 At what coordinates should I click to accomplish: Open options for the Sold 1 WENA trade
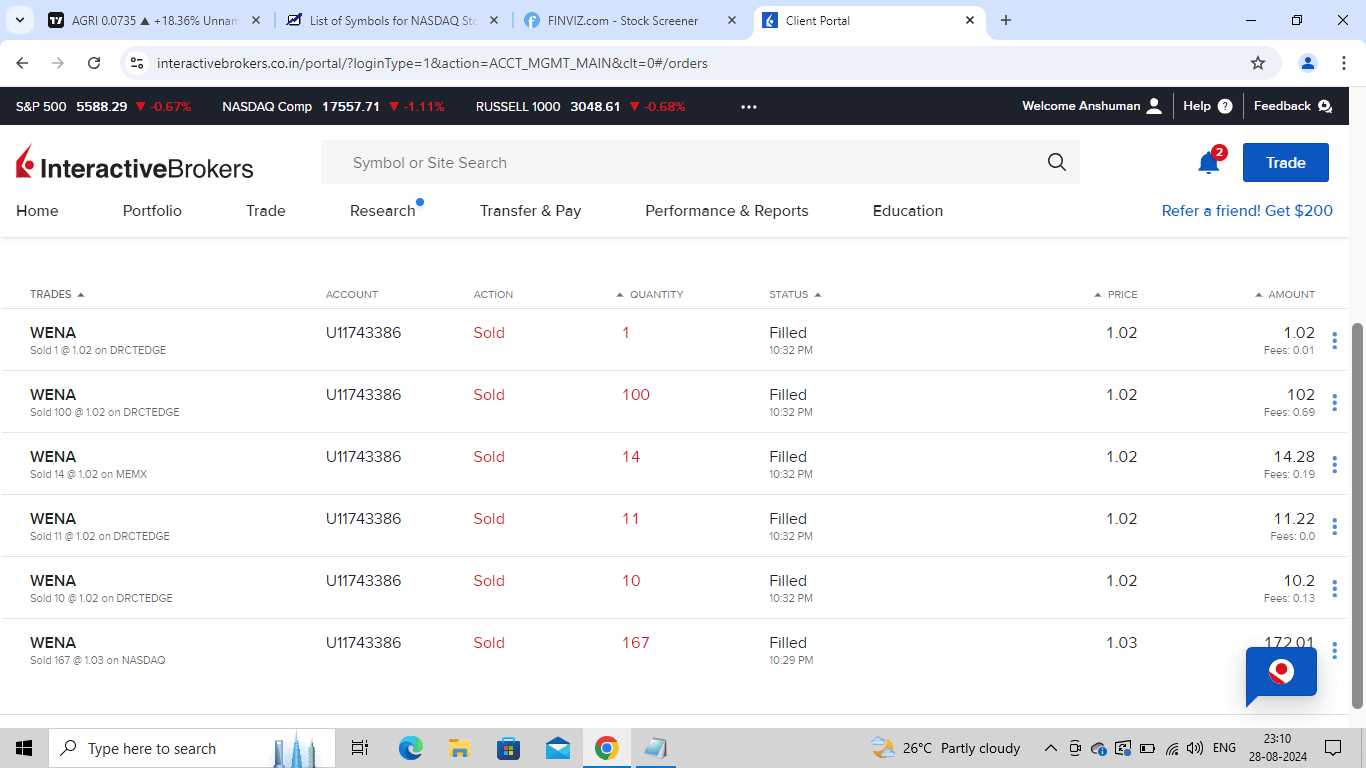(1334, 341)
